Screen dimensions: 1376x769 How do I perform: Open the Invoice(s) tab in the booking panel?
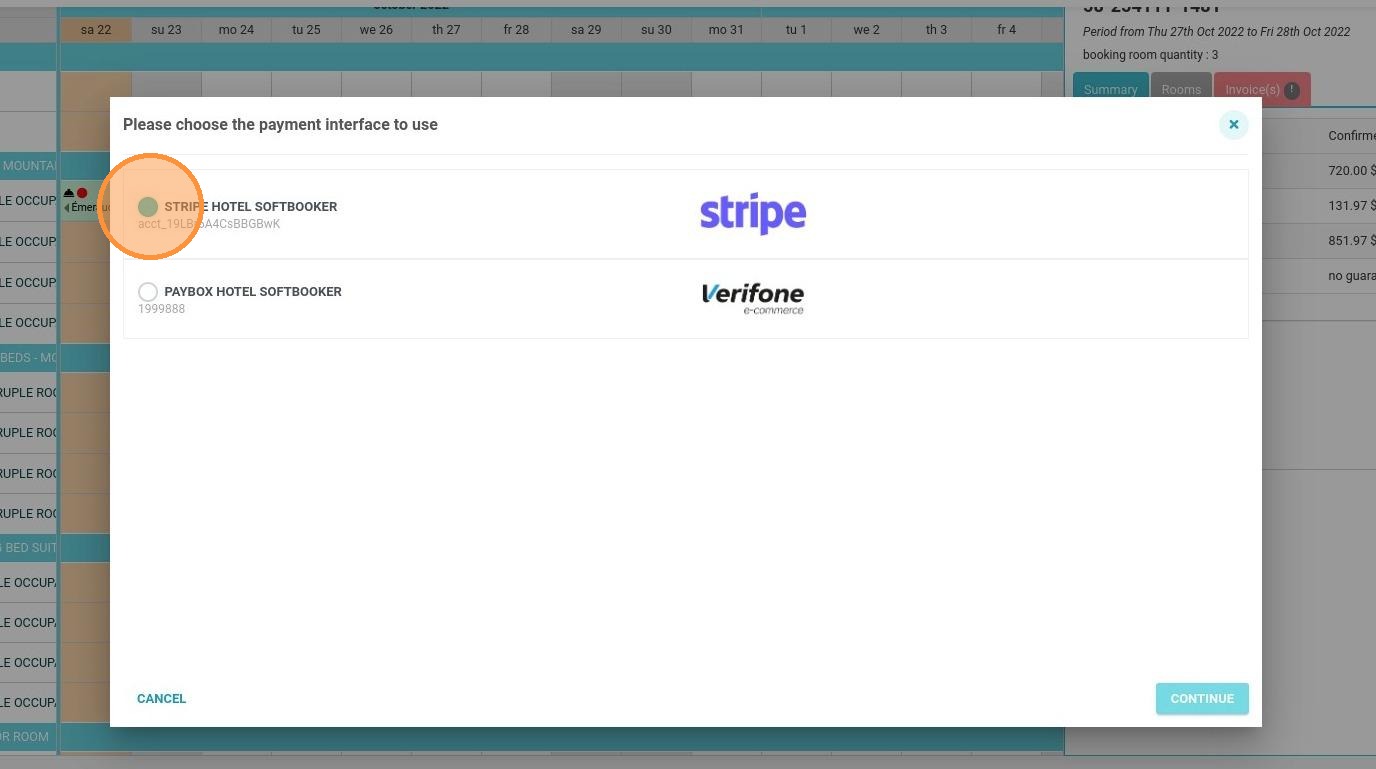pos(1262,89)
